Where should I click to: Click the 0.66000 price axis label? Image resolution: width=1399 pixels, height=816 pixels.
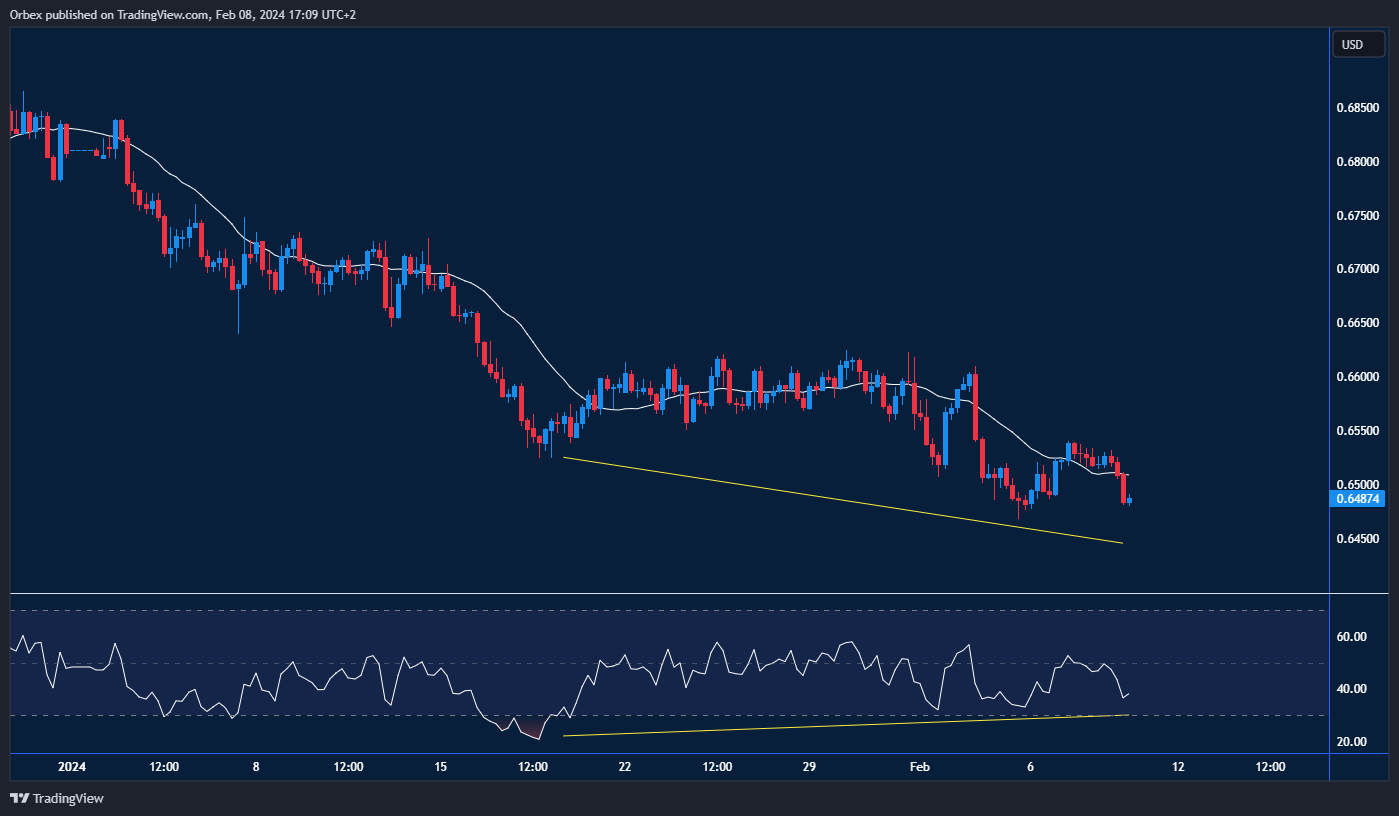[x=1358, y=377]
